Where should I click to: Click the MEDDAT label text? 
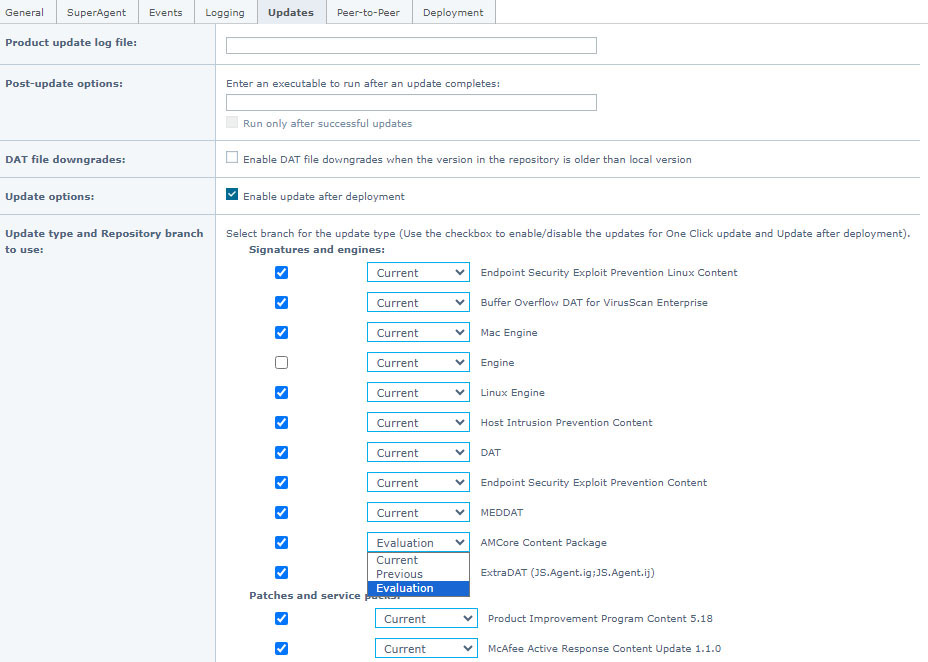point(502,512)
